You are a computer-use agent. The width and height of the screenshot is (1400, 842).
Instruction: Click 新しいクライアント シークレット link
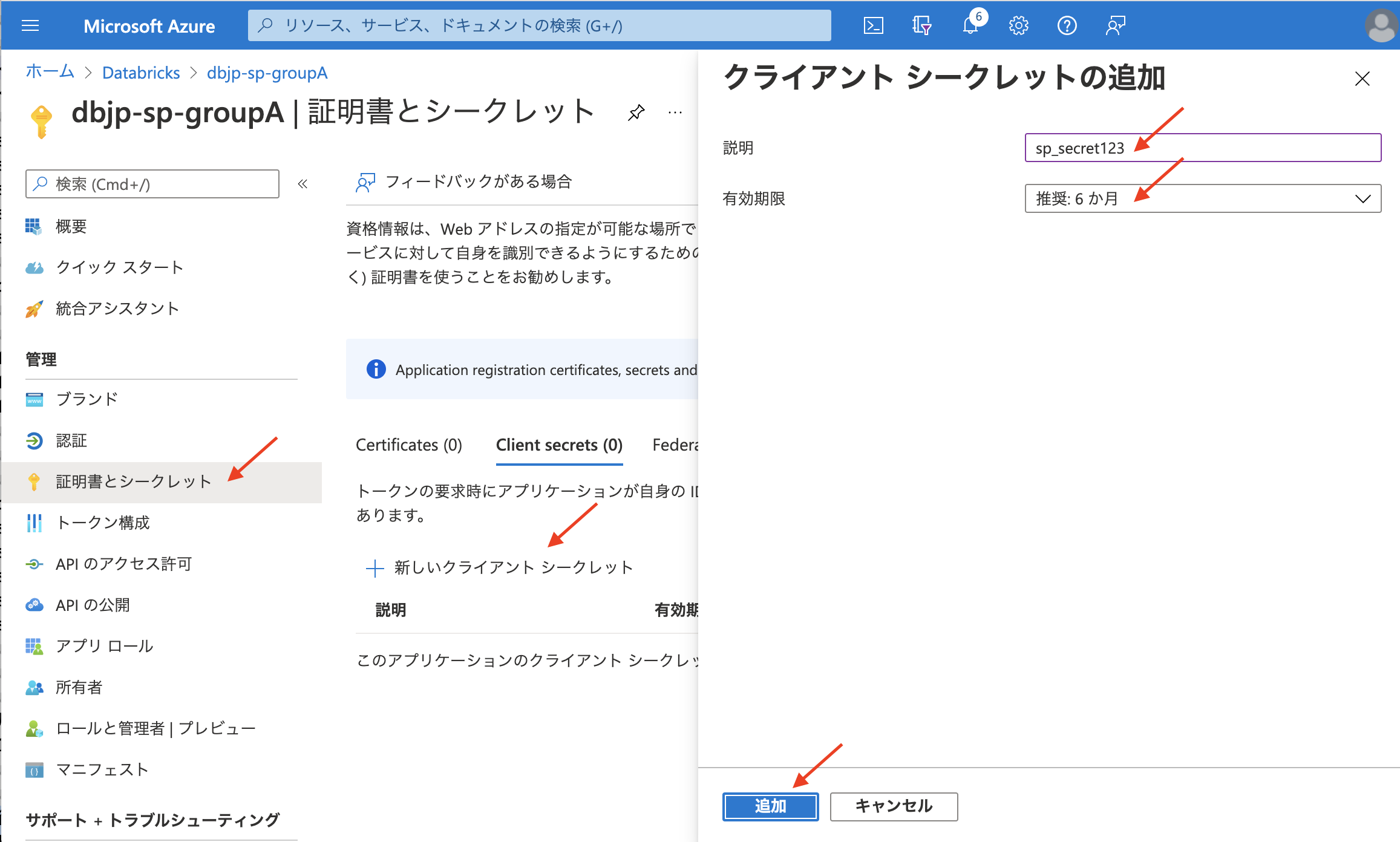(x=500, y=567)
